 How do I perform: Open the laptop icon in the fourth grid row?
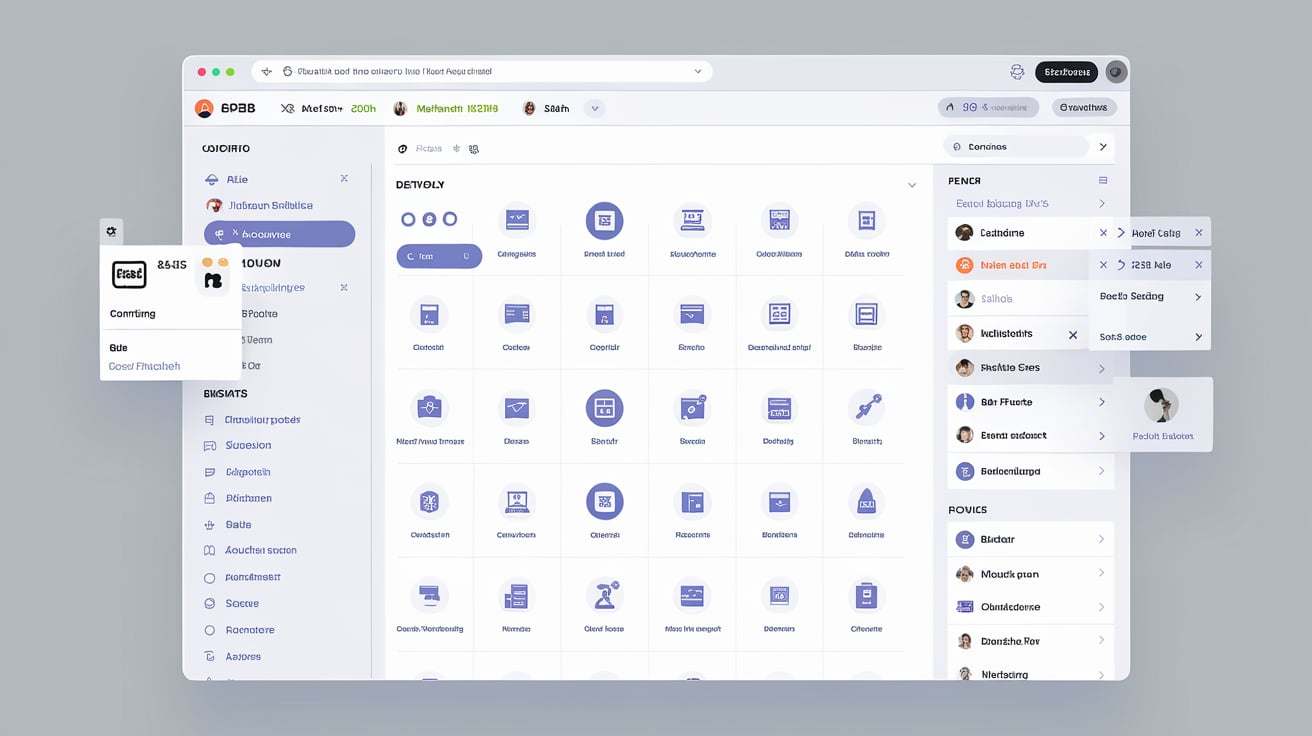(517, 502)
